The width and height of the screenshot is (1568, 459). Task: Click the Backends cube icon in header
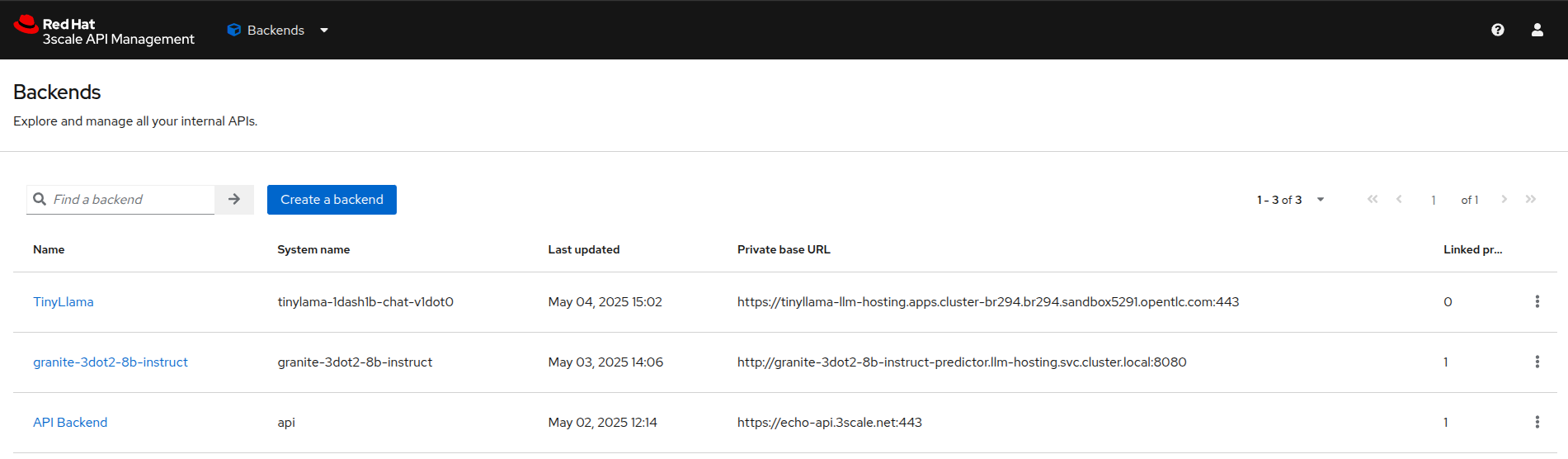(x=233, y=30)
